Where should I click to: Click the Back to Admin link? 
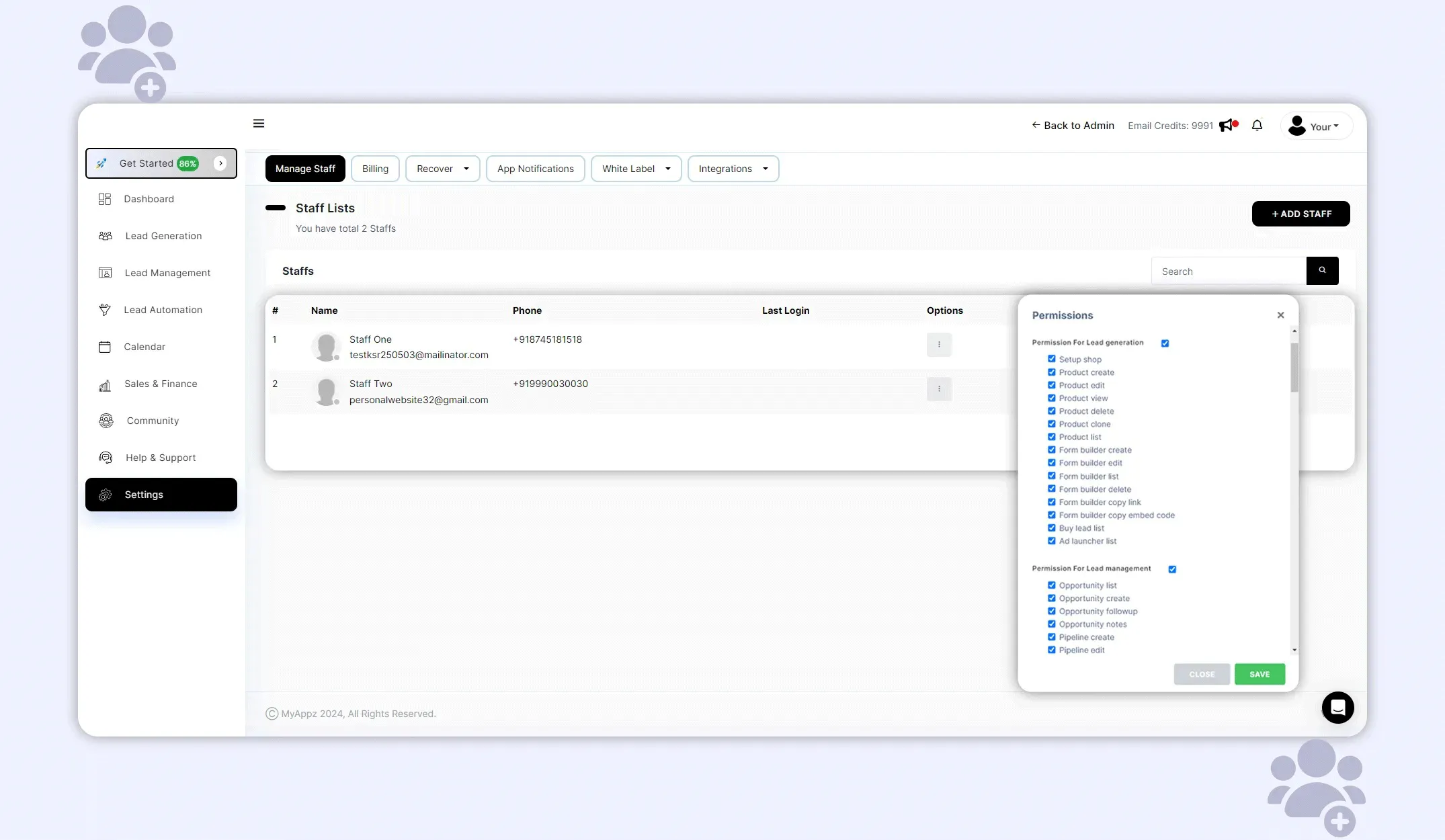[1073, 126]
